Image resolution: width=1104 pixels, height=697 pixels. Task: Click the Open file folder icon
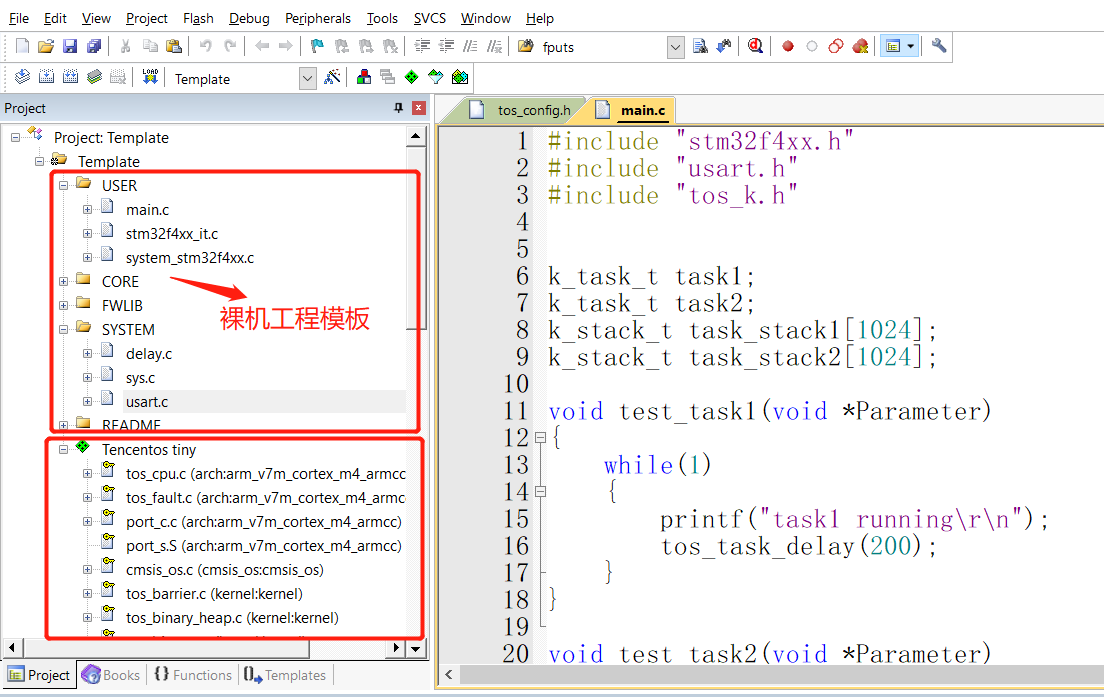point(46,46)
